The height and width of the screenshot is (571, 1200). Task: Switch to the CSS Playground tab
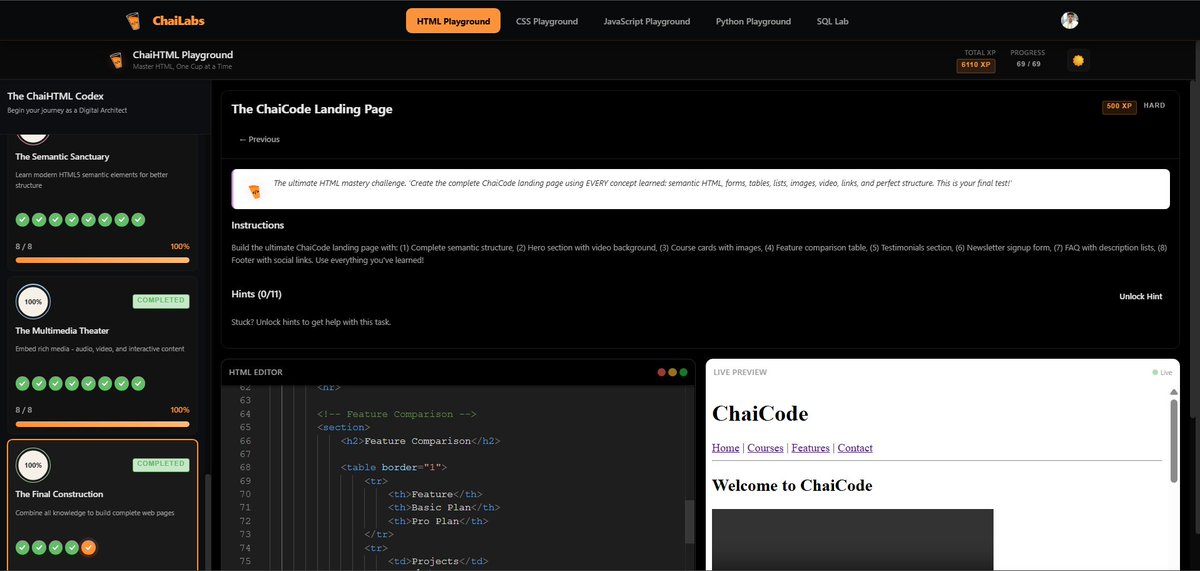point(547,21)
